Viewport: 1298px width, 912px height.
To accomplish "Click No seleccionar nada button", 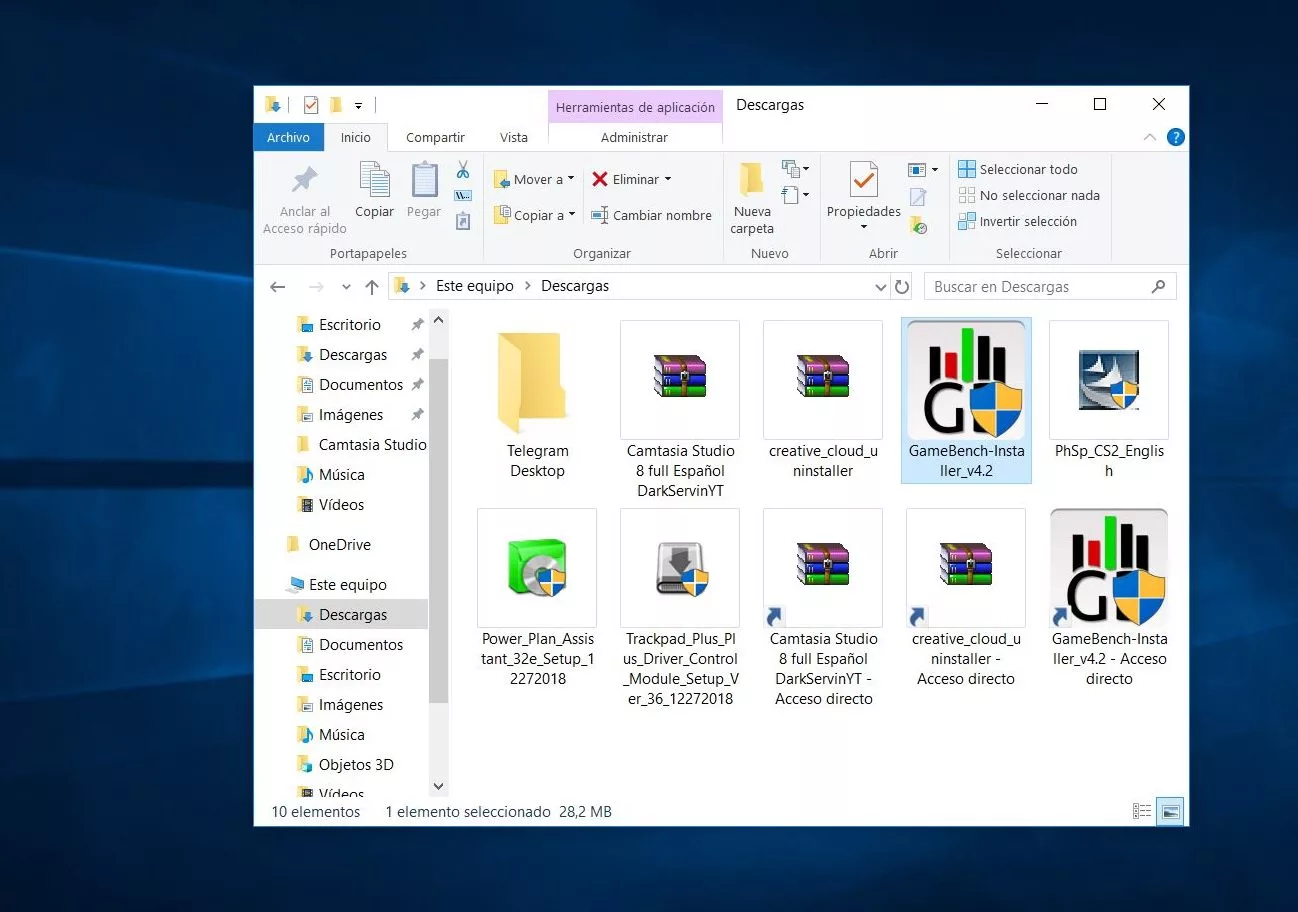I will 1029,195.
